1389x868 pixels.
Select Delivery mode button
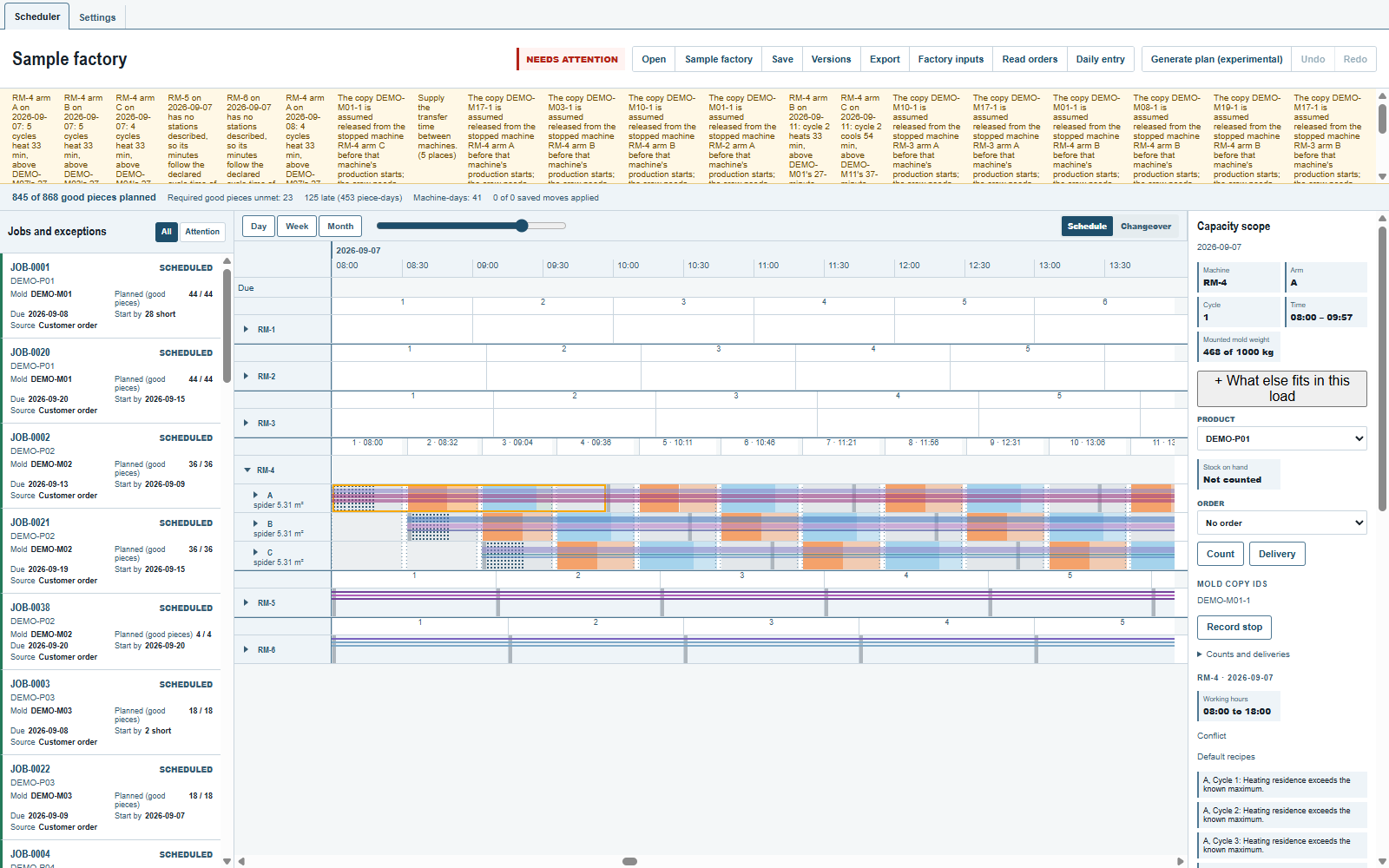tap(1277, 554)
